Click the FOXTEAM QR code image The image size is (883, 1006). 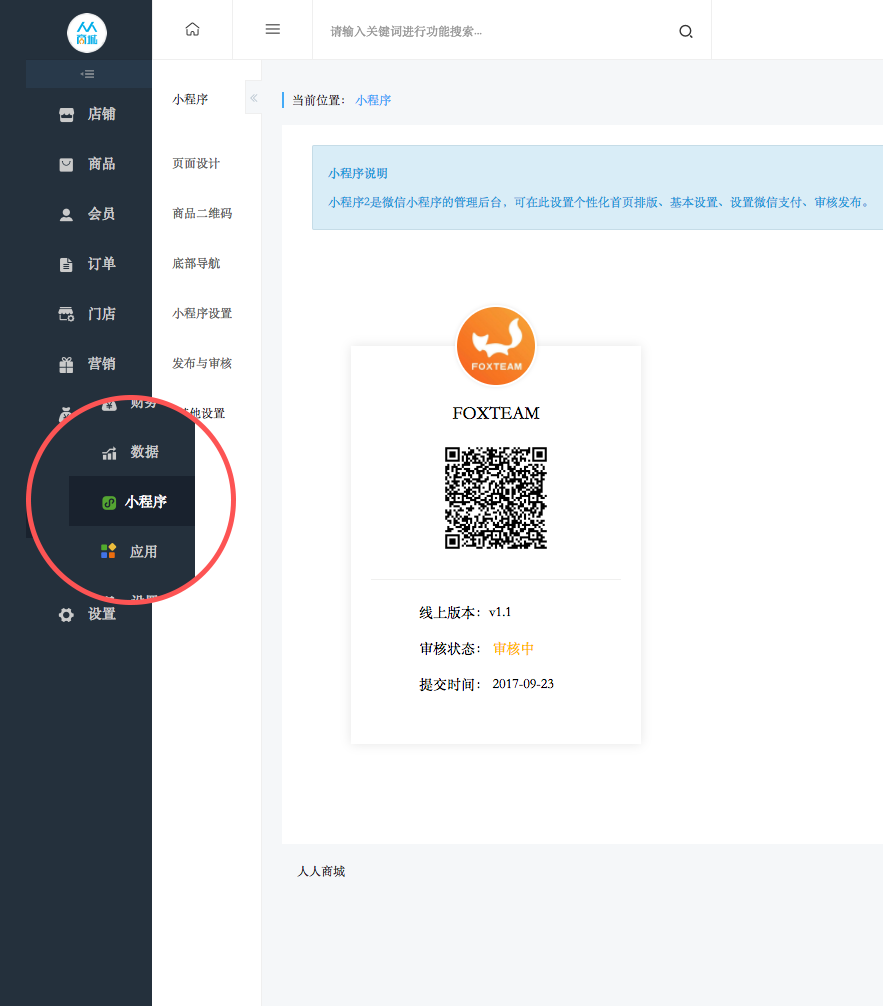496,498
